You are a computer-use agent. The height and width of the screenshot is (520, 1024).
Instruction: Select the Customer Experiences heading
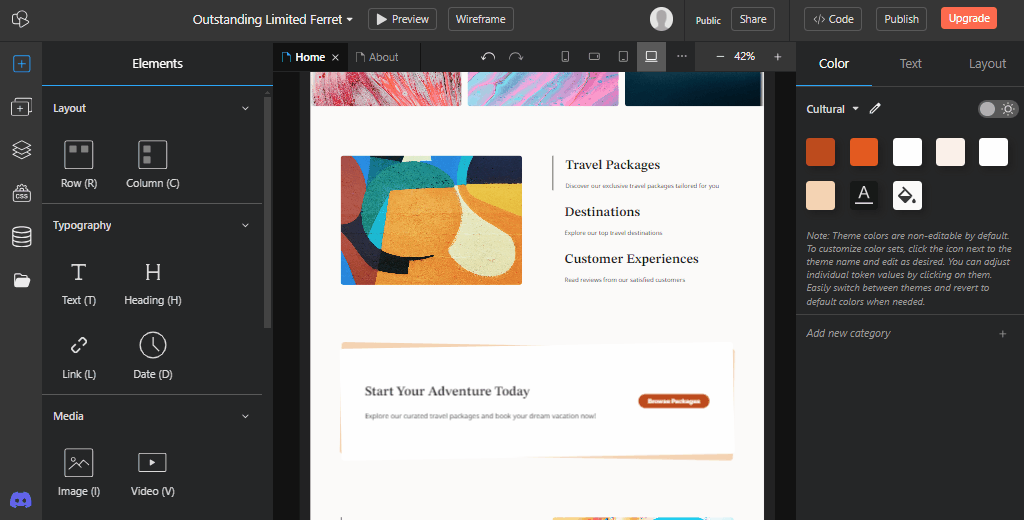[x=632, y=259]
